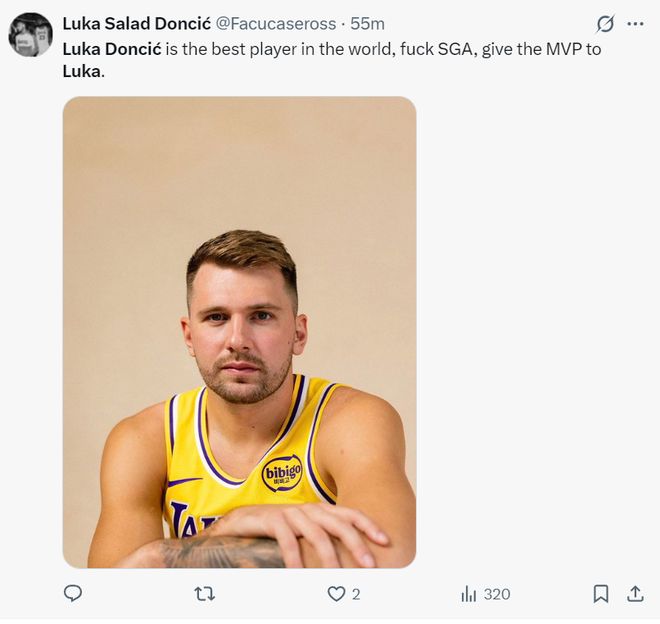Screen dimensions: 660x624
Task: Click the bibigo patch in the photo
Action: point(282,472)
